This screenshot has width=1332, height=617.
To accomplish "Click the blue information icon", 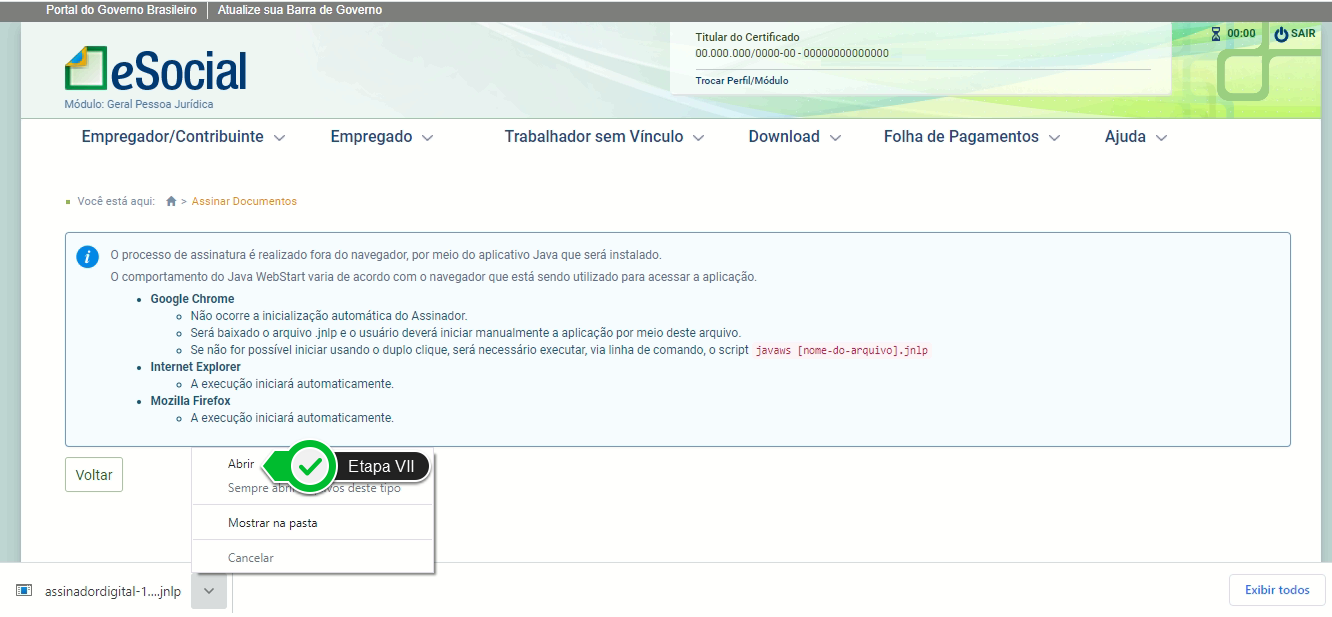I will 88,256.
